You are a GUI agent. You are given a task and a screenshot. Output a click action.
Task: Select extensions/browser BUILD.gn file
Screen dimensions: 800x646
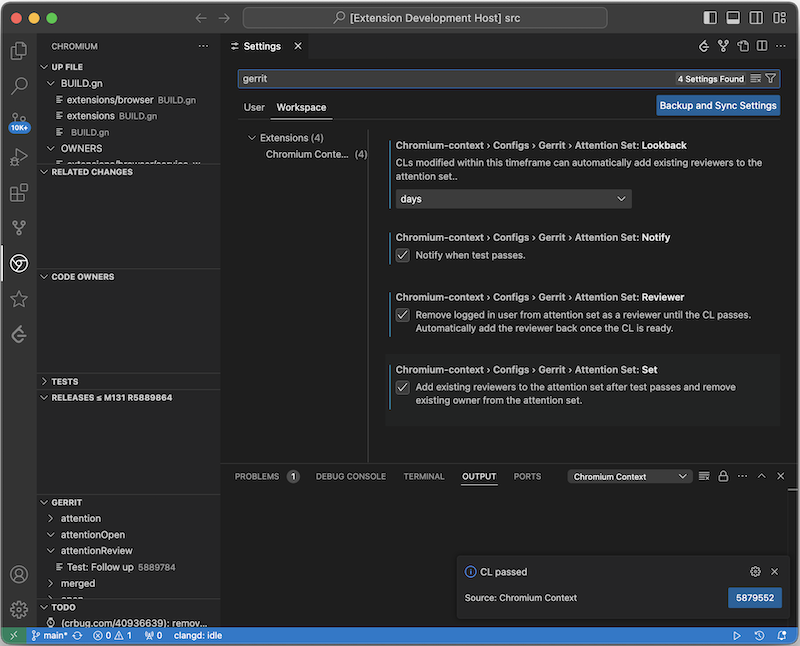tap(131, 100)
